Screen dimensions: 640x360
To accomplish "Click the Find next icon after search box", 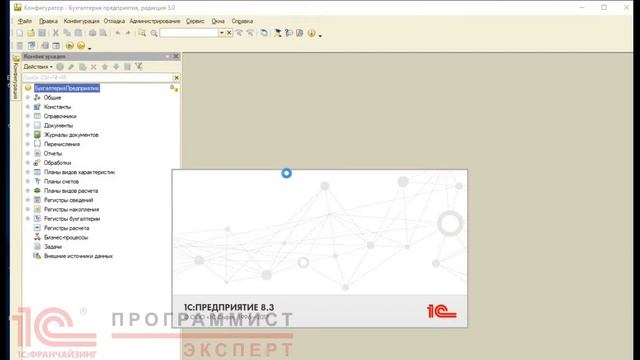I will click(239, 33).
